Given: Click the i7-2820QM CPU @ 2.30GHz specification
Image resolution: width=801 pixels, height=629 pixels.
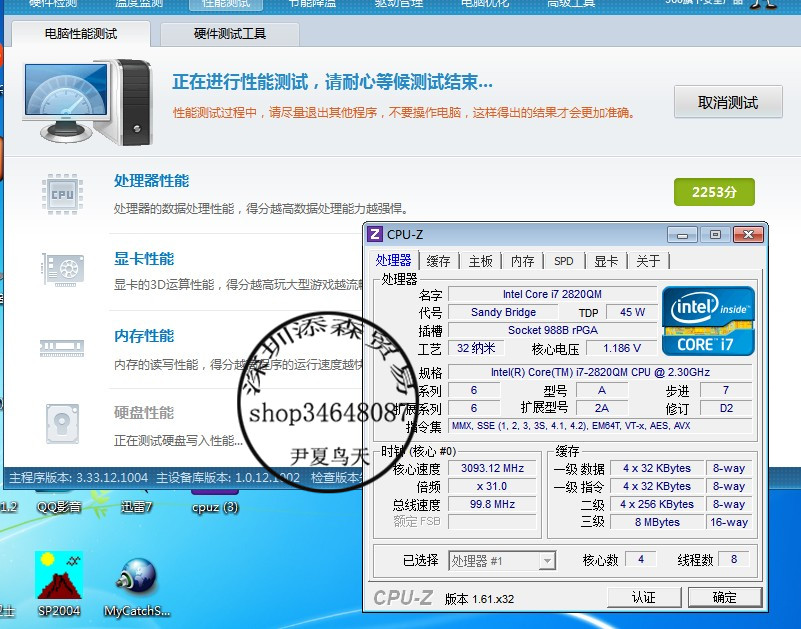Looking at the screenshot, I should (x=600, y=371).
